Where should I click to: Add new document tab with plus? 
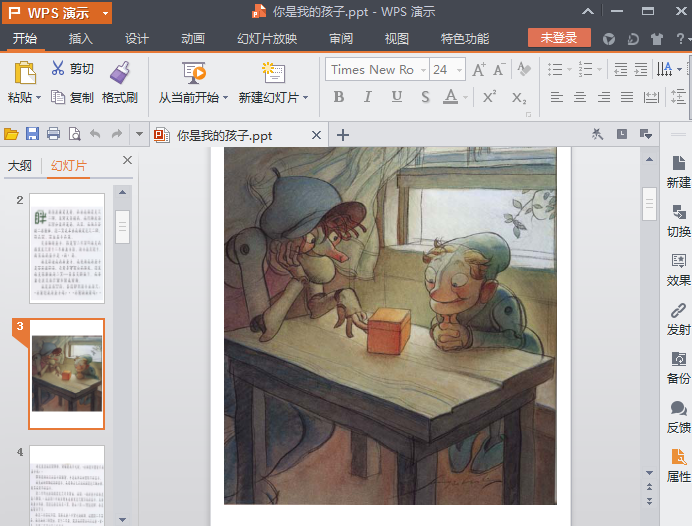[343, 135]
